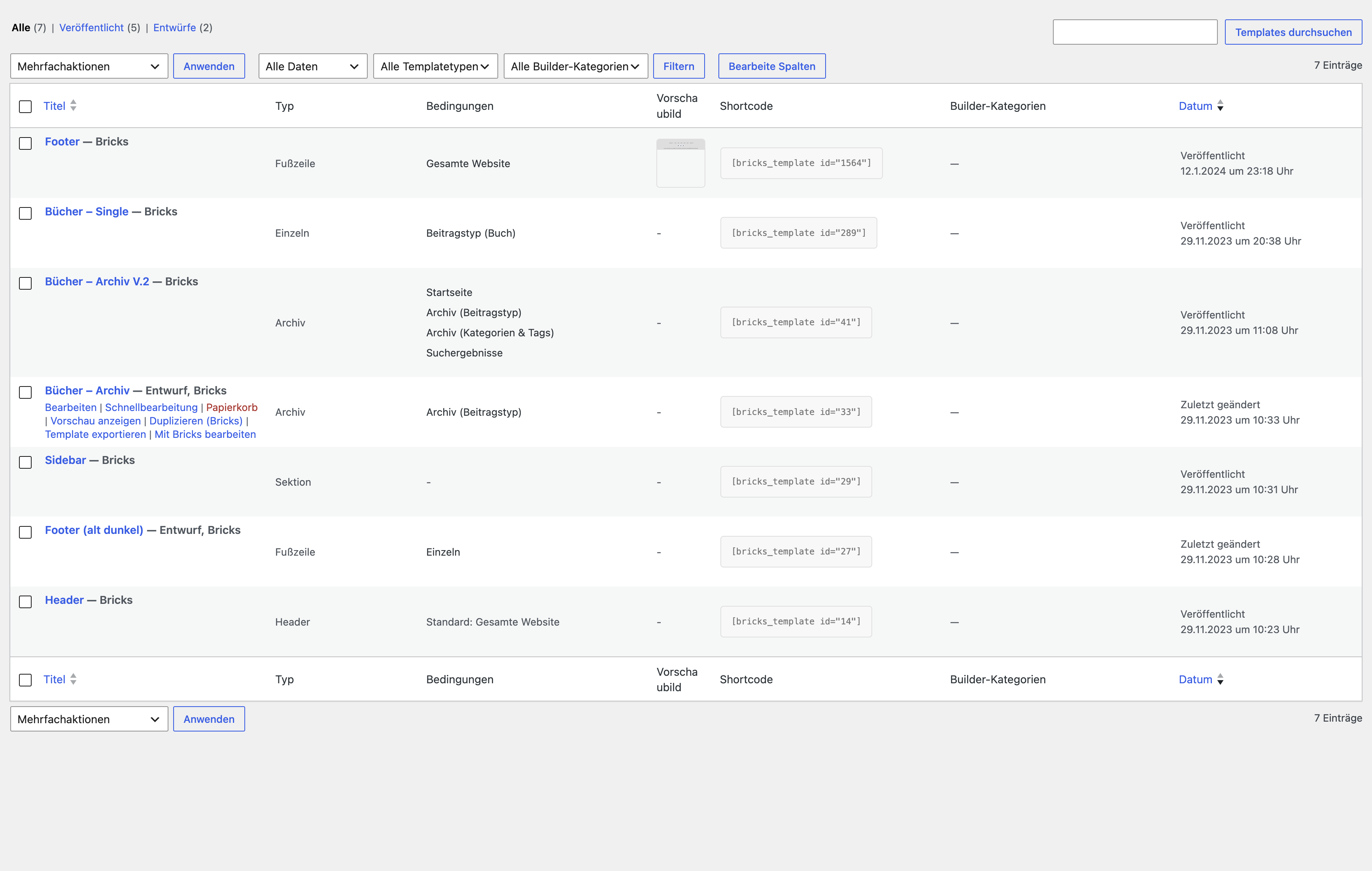Check the Sidebar template checkbox
Image resolution: width=1372 pixels, height=871 pixels.
(x=25, y=462)
